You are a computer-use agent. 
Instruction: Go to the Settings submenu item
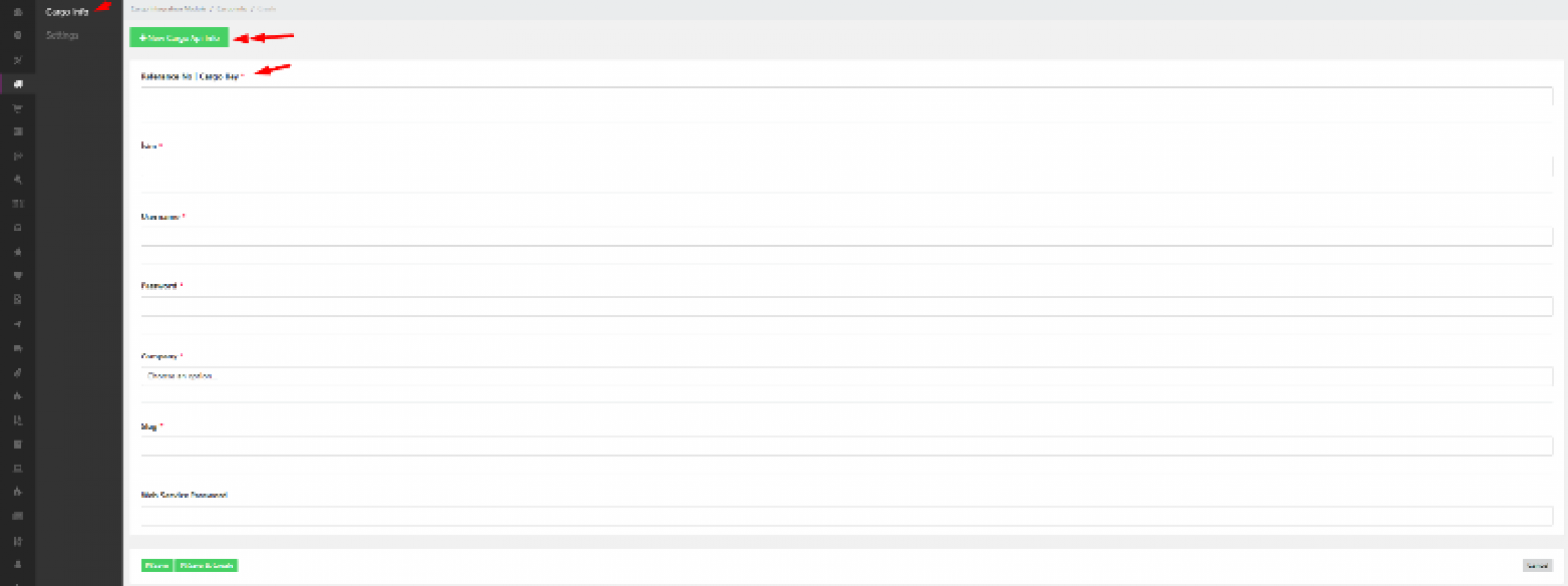coord(62,35)
